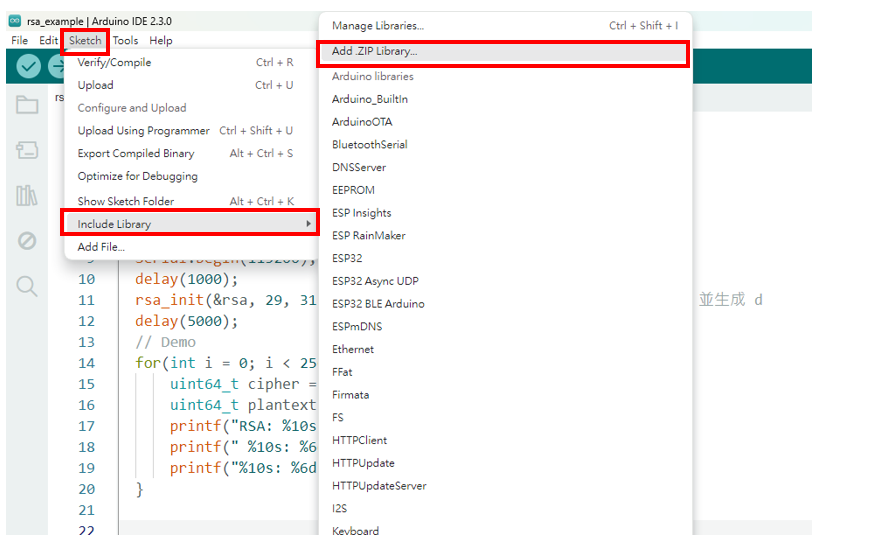Click the // Demo comment line
This screenshot has height=547, width=876.
coord(165,342)
